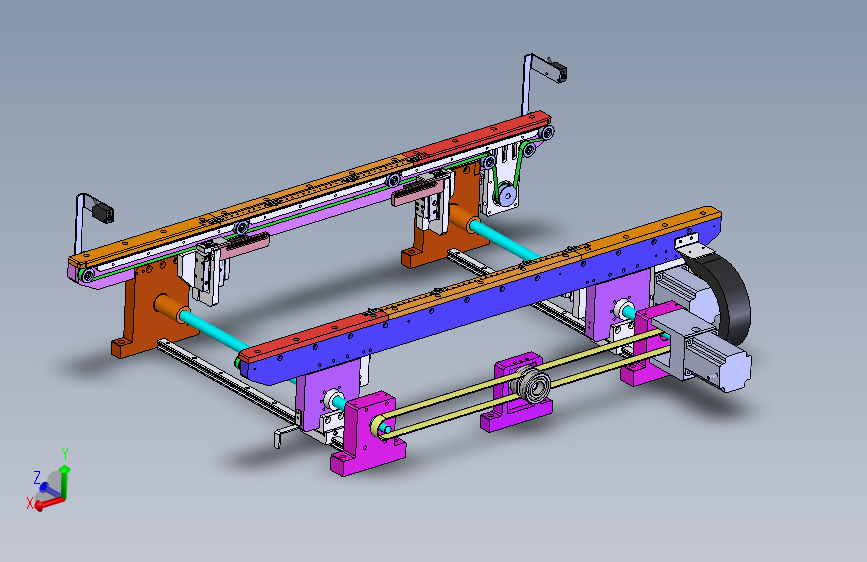867x562 pixels.
Task: Select the gray servo motor at the right end
Action: (x=719, y=360)
